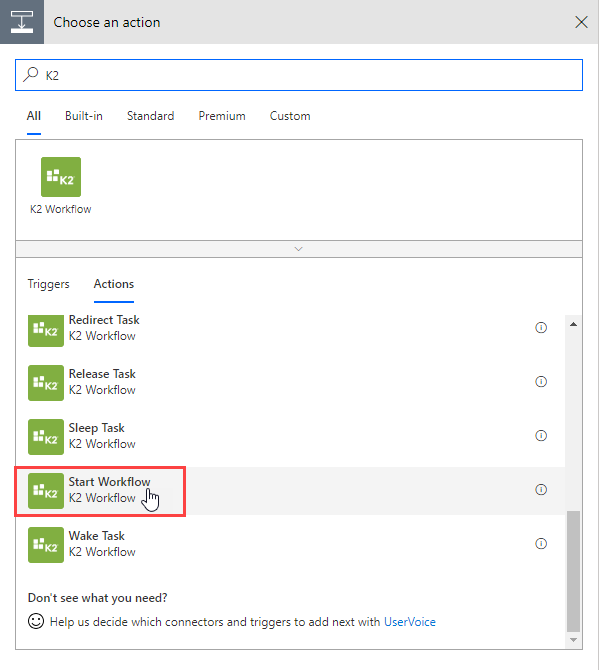This screenshot has height=670, width=599.
Task: Show info for Sleep Task
Action: click(541, 435)
